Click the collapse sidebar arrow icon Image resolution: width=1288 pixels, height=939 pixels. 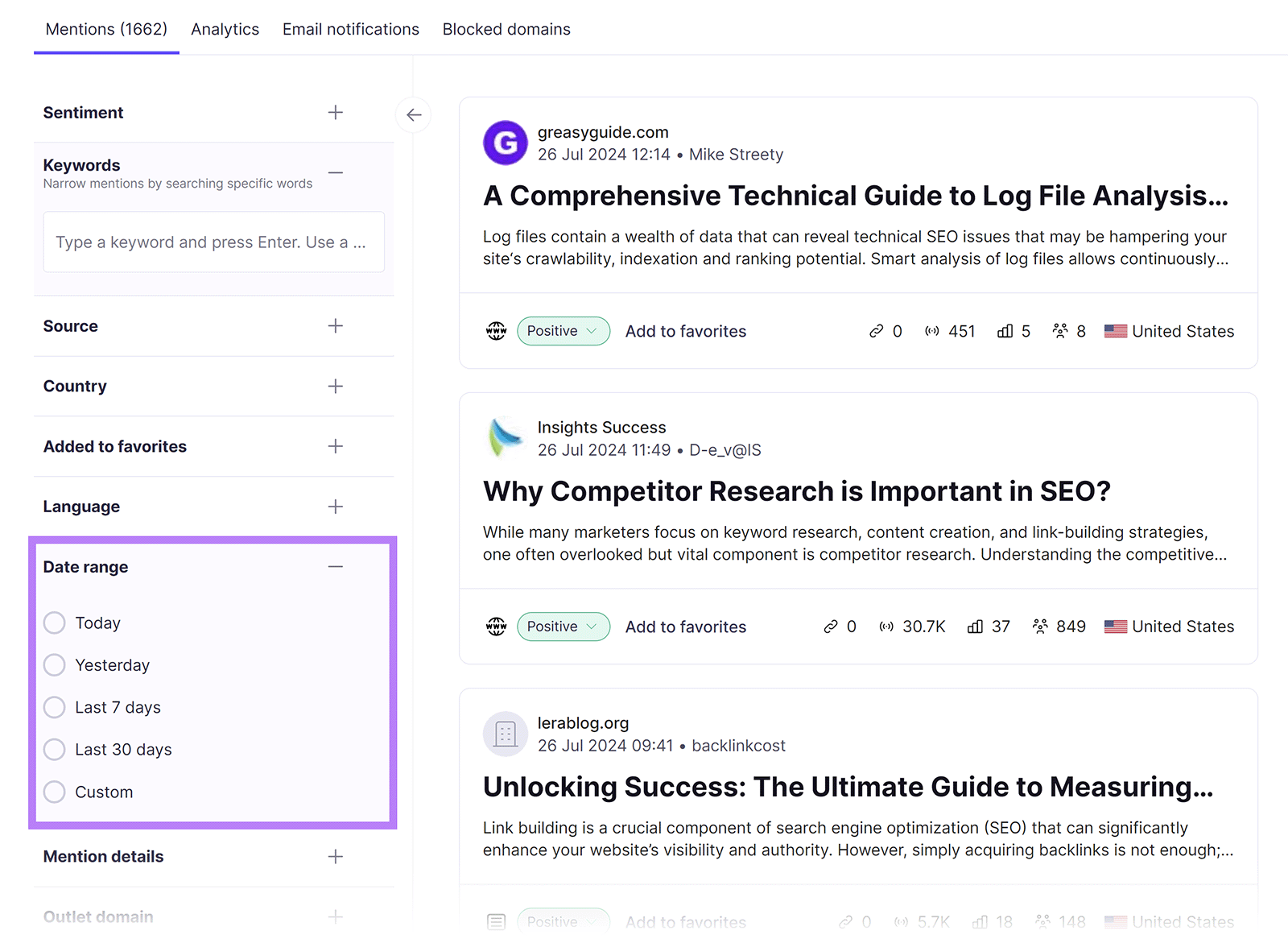point(414,115)
